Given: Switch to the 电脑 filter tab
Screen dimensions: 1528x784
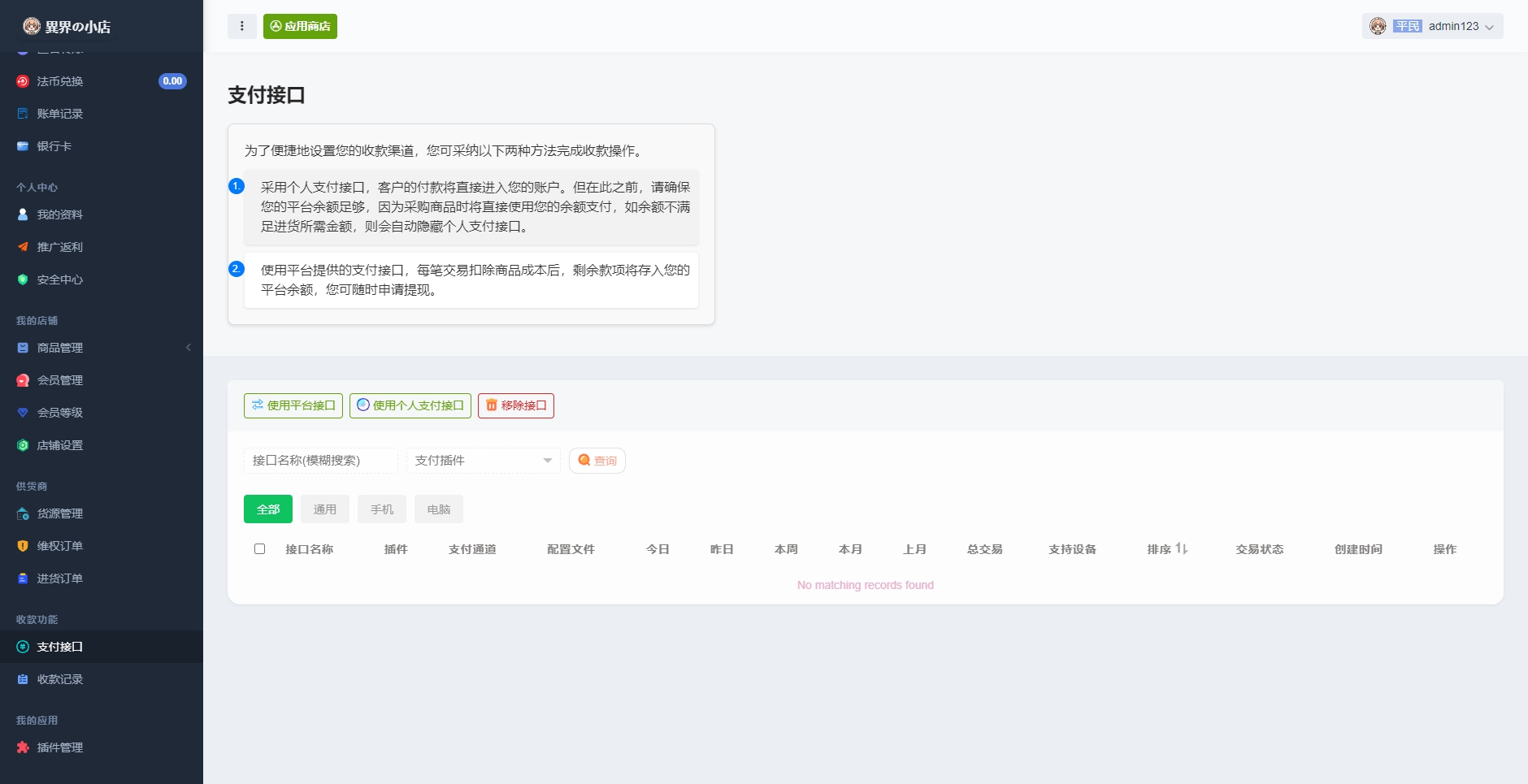Looking at the screenshot, I should tap(438, 509).
